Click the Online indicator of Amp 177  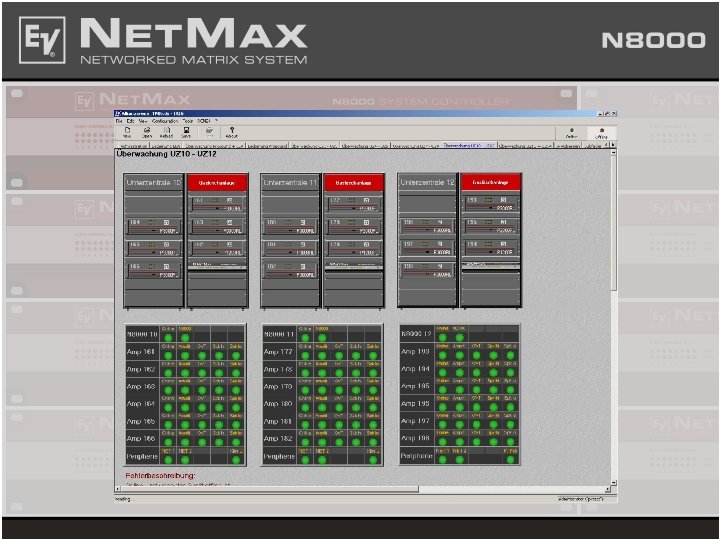[305, 355]
